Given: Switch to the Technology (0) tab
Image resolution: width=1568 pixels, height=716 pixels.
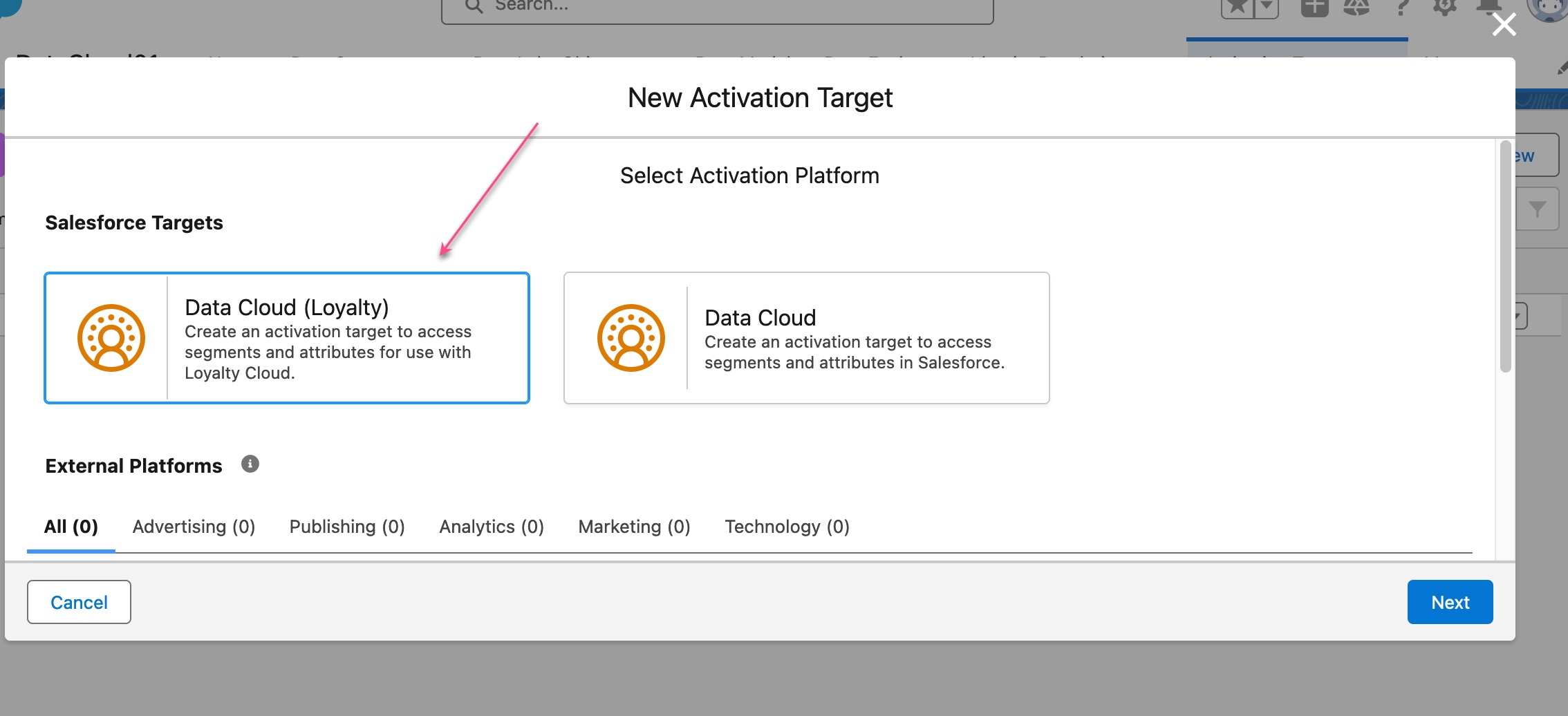Looking at the screenshot, I should tap(787, 527).
